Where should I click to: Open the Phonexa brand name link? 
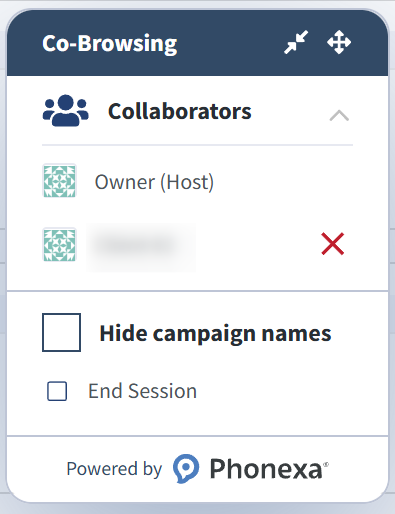(x=266, y=469)
